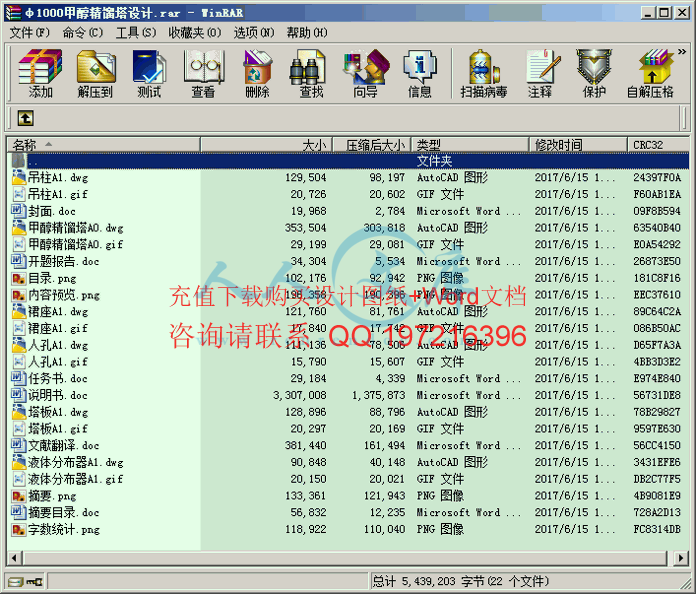Click the Test (测试) archive icon
696x594 pixels.
(149, 74)
